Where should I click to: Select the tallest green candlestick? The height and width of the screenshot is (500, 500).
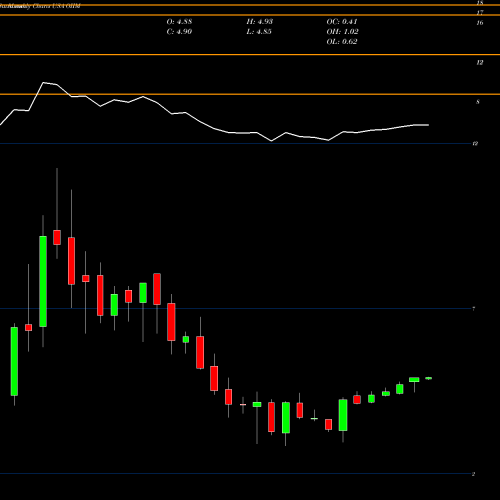(43, 281)
